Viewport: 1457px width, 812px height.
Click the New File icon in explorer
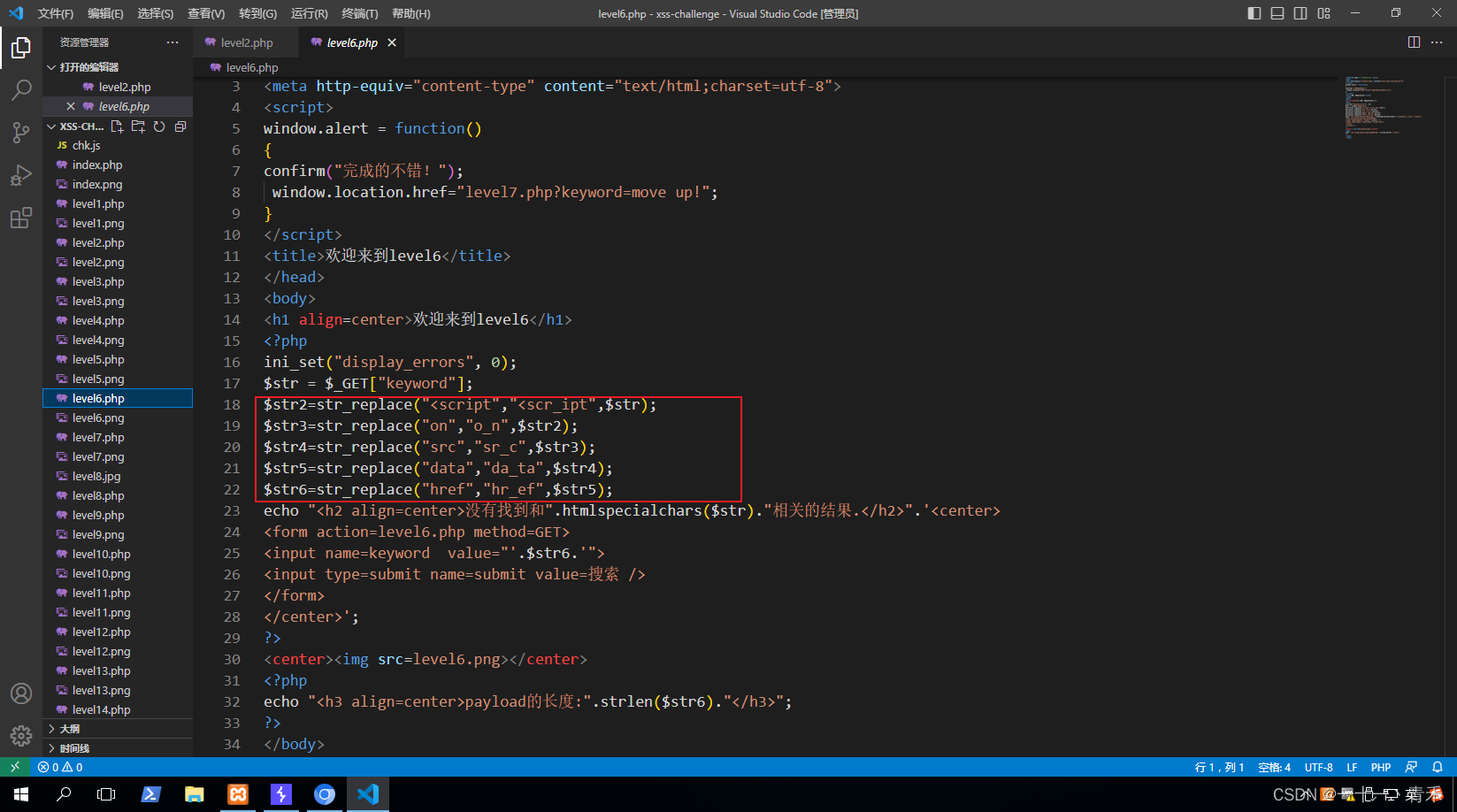(x=117, y=126)
